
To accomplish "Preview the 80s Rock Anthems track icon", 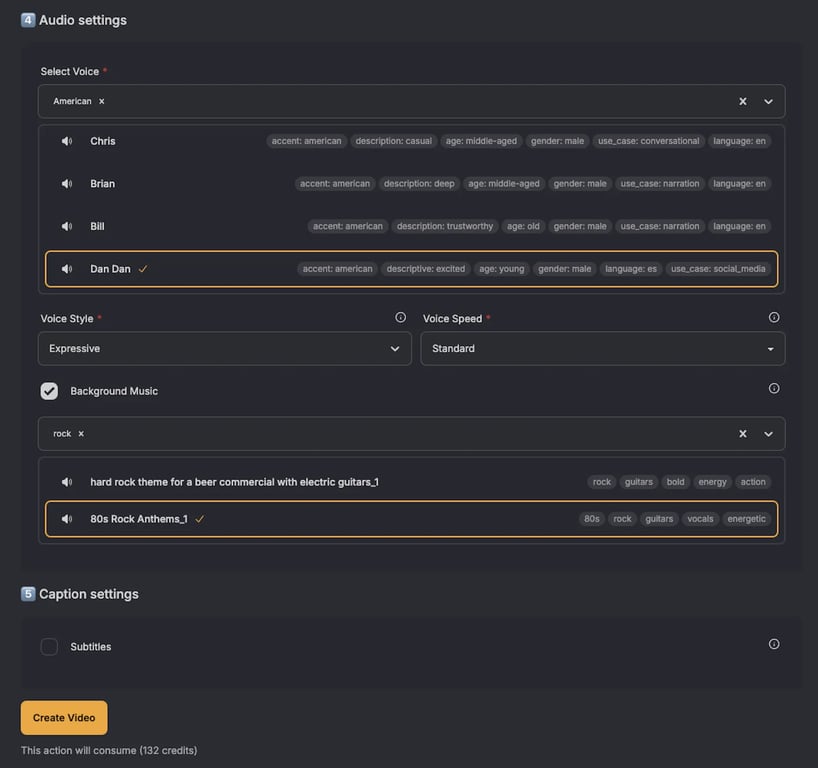I will 67,519.
